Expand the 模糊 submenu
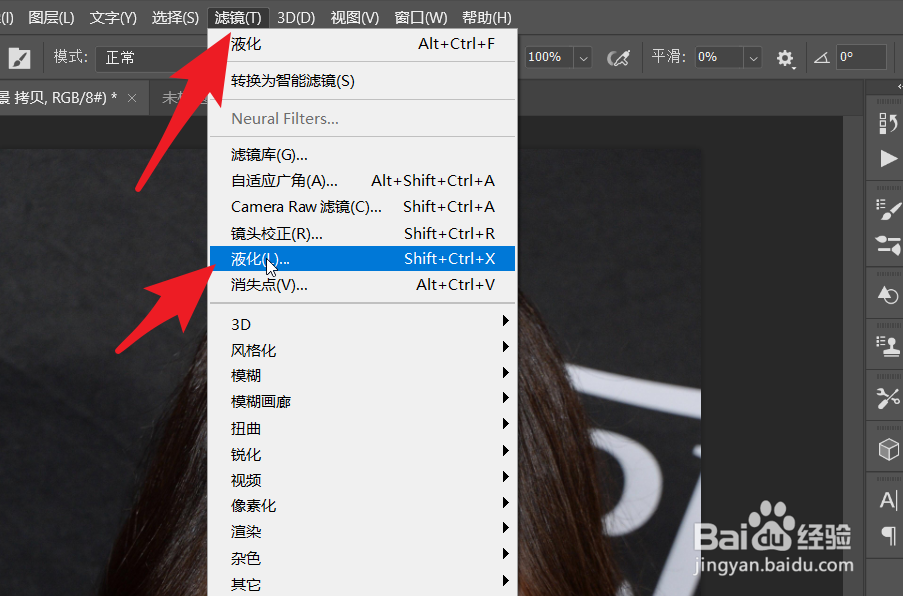Screen dimensions: 903x596 tap(362, 375)
